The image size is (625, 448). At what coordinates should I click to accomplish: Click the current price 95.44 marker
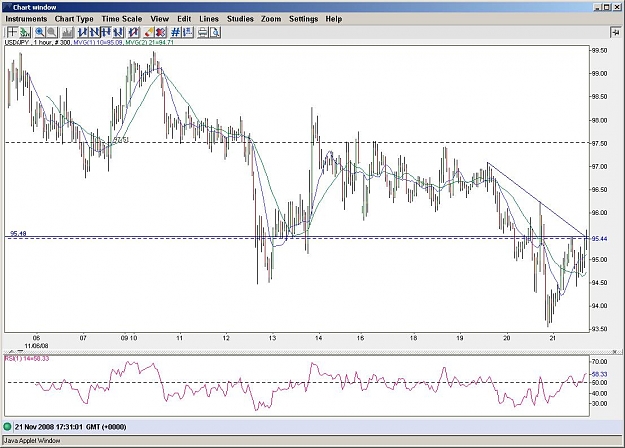pos(599,239)
